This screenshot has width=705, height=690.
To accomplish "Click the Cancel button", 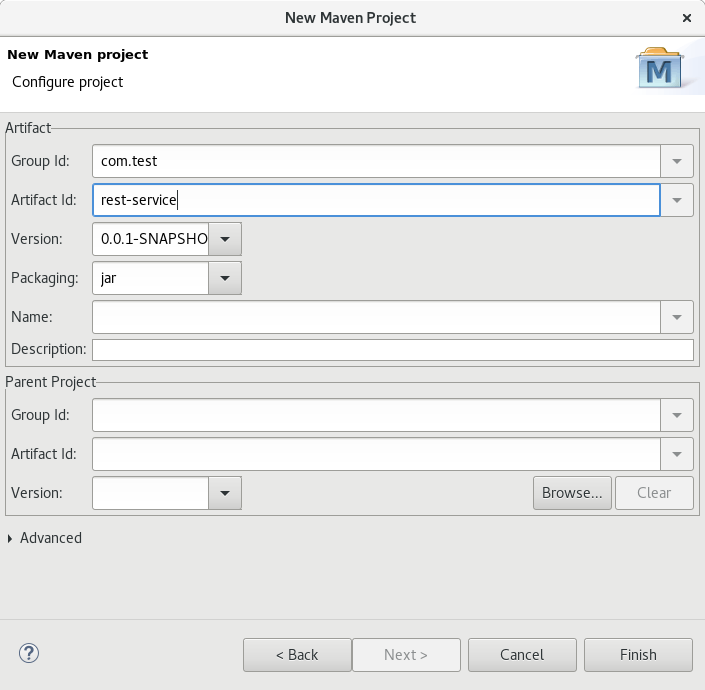I will [522, 655].
